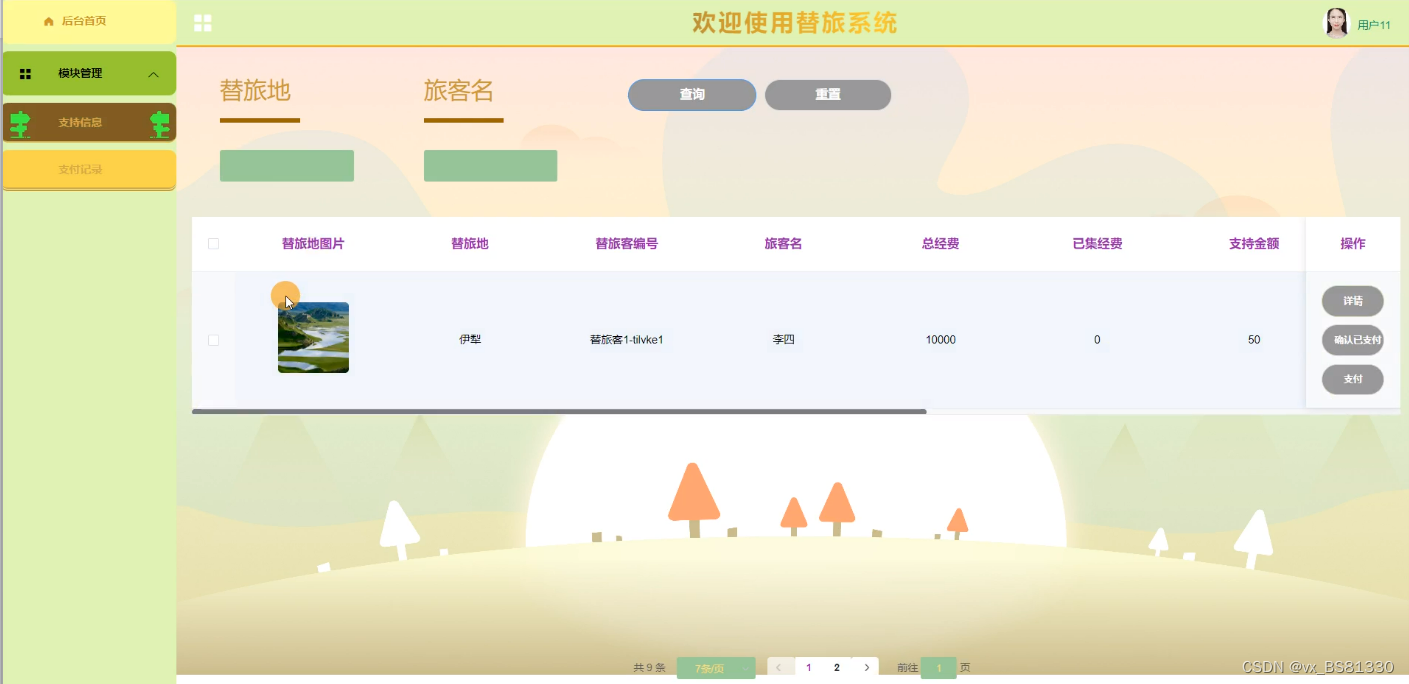The width and height of the screenshot is (1409, 684).
Task: Click the 总经费 column header
Action: pyautogui.click(x=941, y=244)
